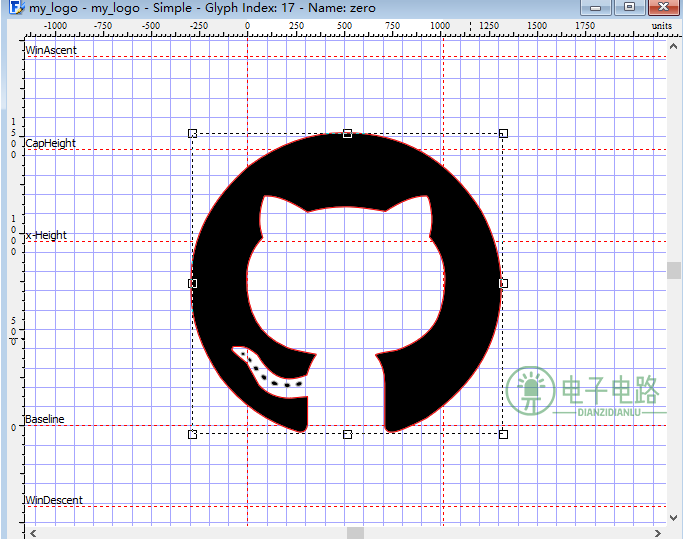683x539 pixels.
Task: Click the horizontal scrollbar right arrow
Action: click(658, 533)
